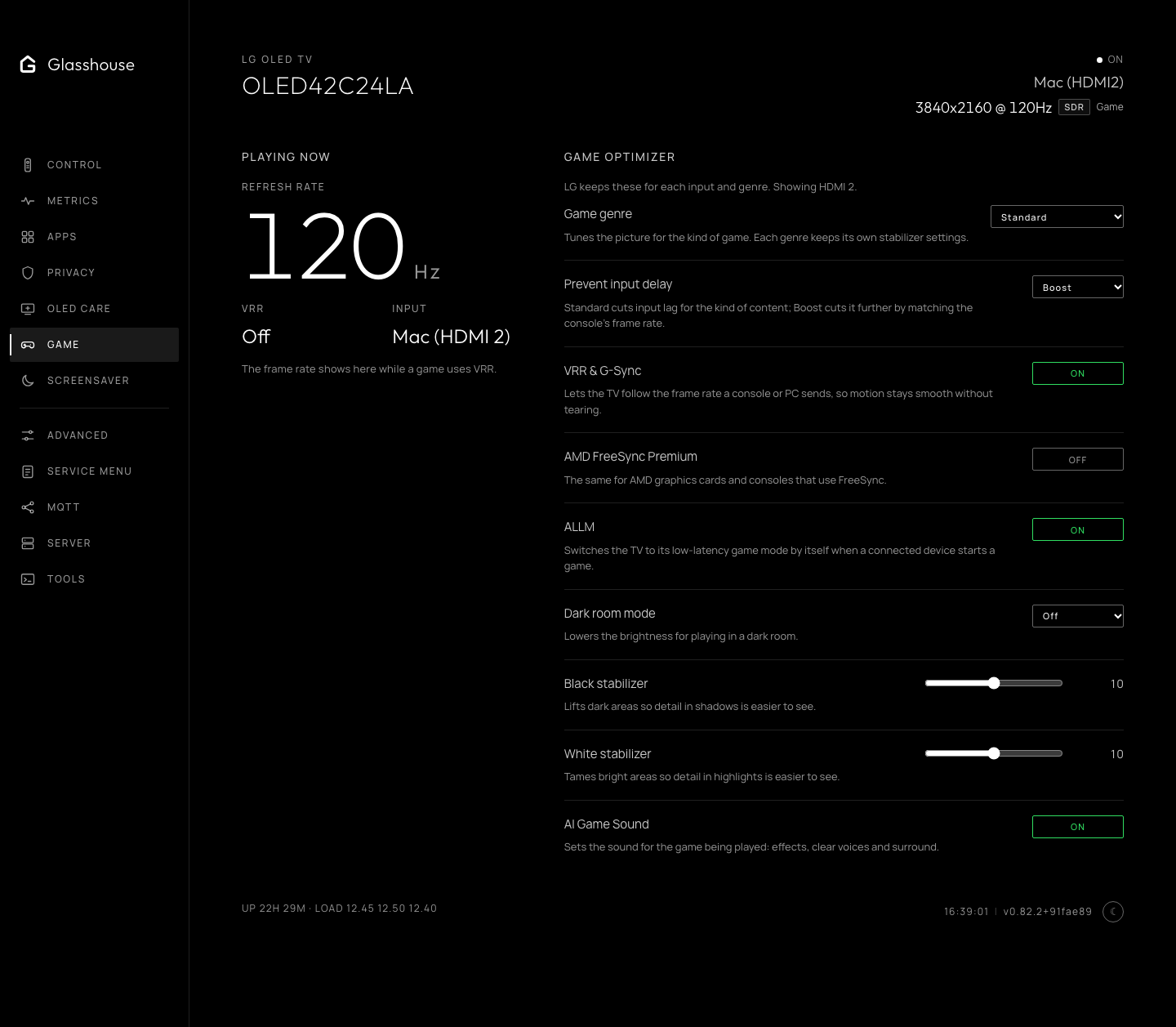Turn off VRR & G-Sync toggle
The width and height of the screenshot is (1176, 1027).
point(1078,373)
